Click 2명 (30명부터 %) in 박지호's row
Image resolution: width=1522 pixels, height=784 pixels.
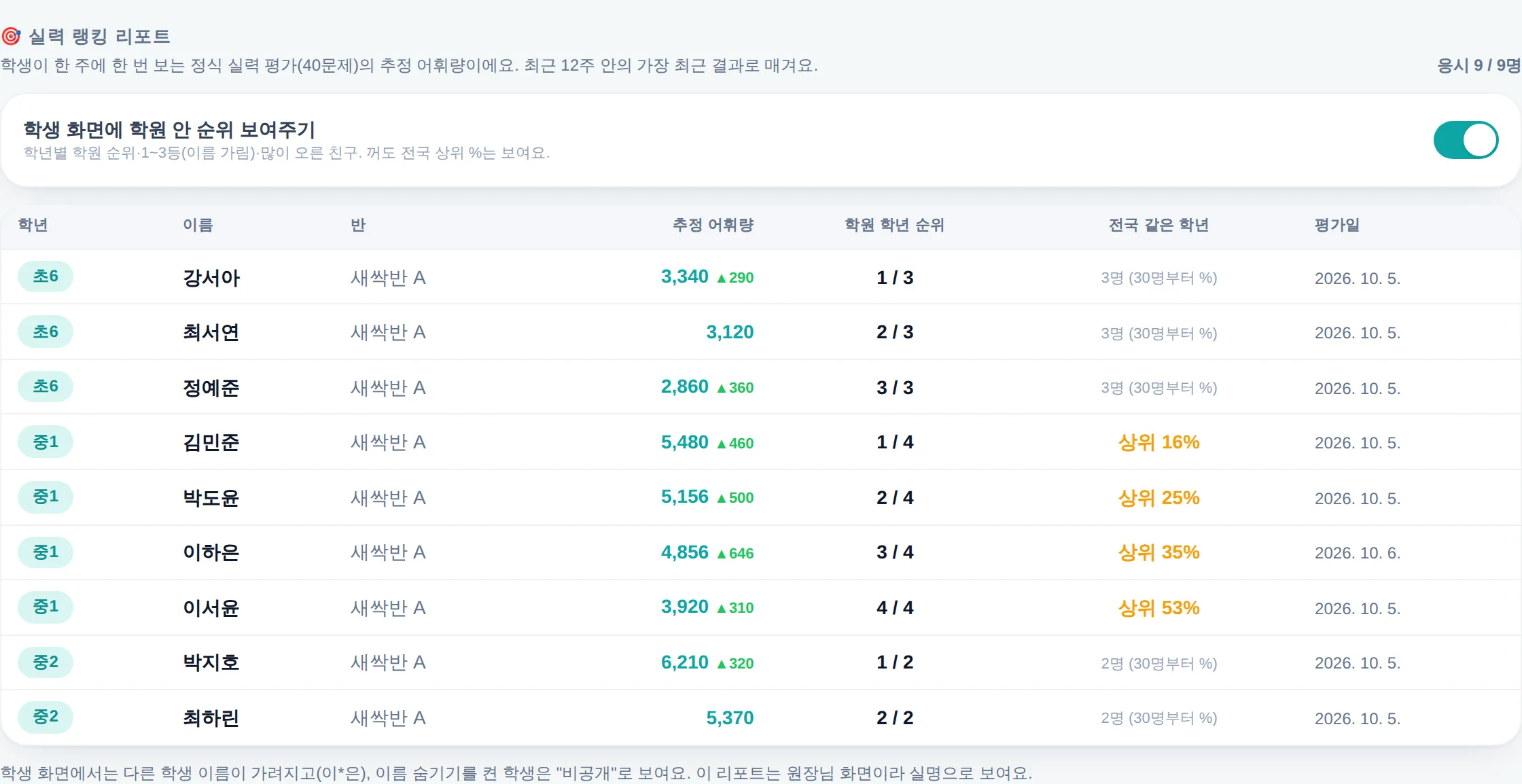pos(1158,663)
